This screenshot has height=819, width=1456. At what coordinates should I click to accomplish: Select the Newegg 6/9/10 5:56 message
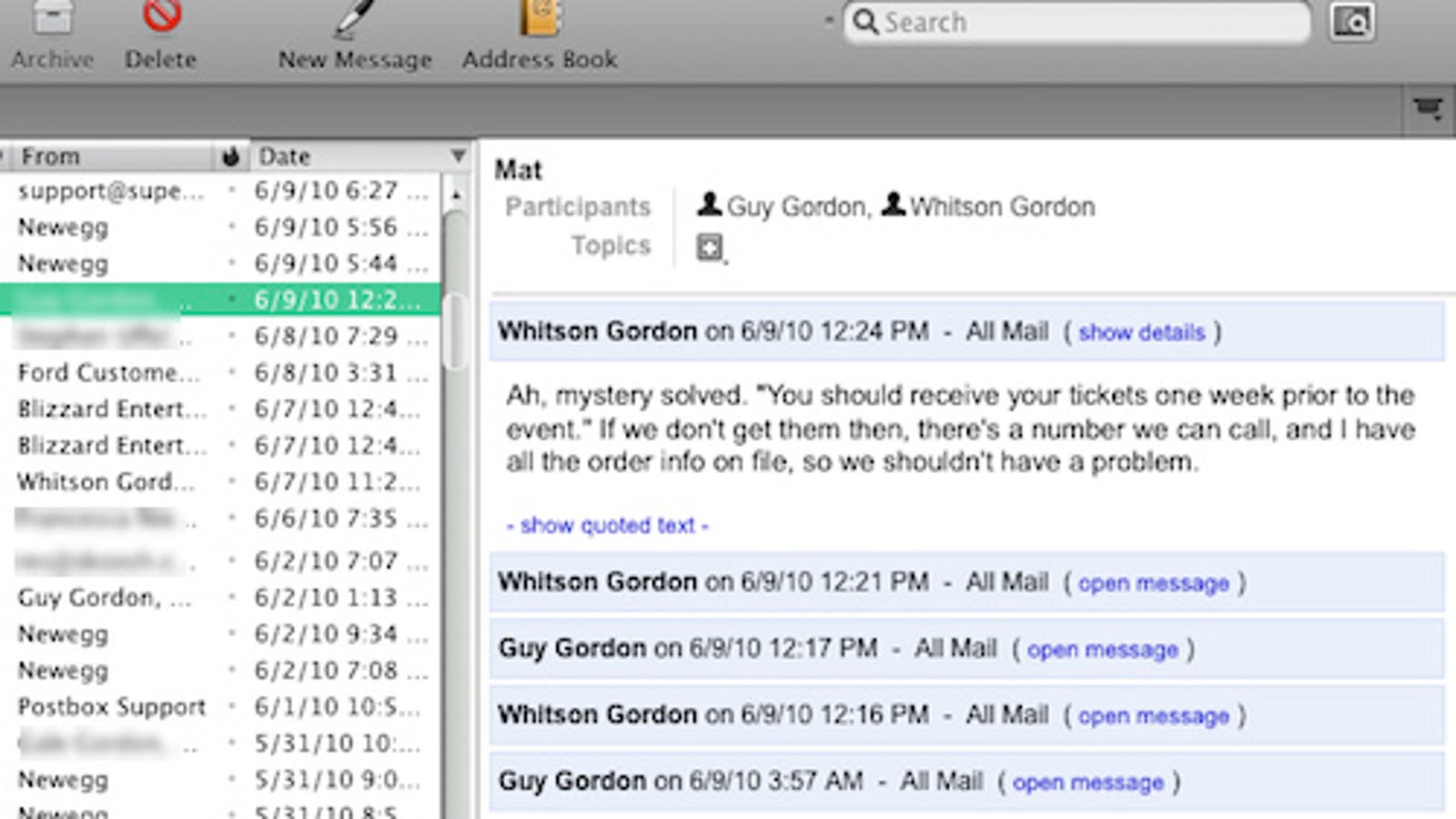click(x=220, y=227)
